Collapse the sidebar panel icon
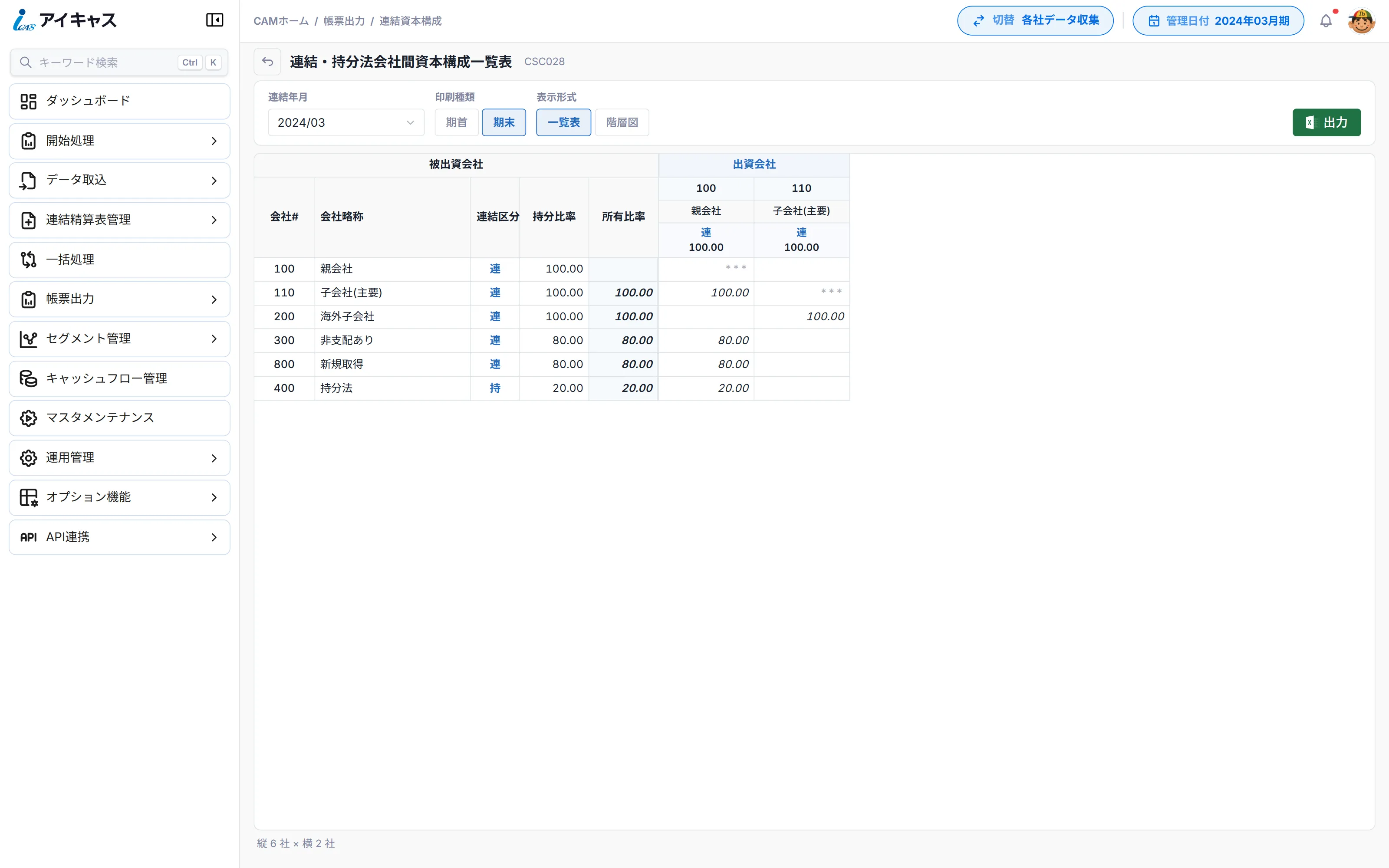 coord(215,20)
